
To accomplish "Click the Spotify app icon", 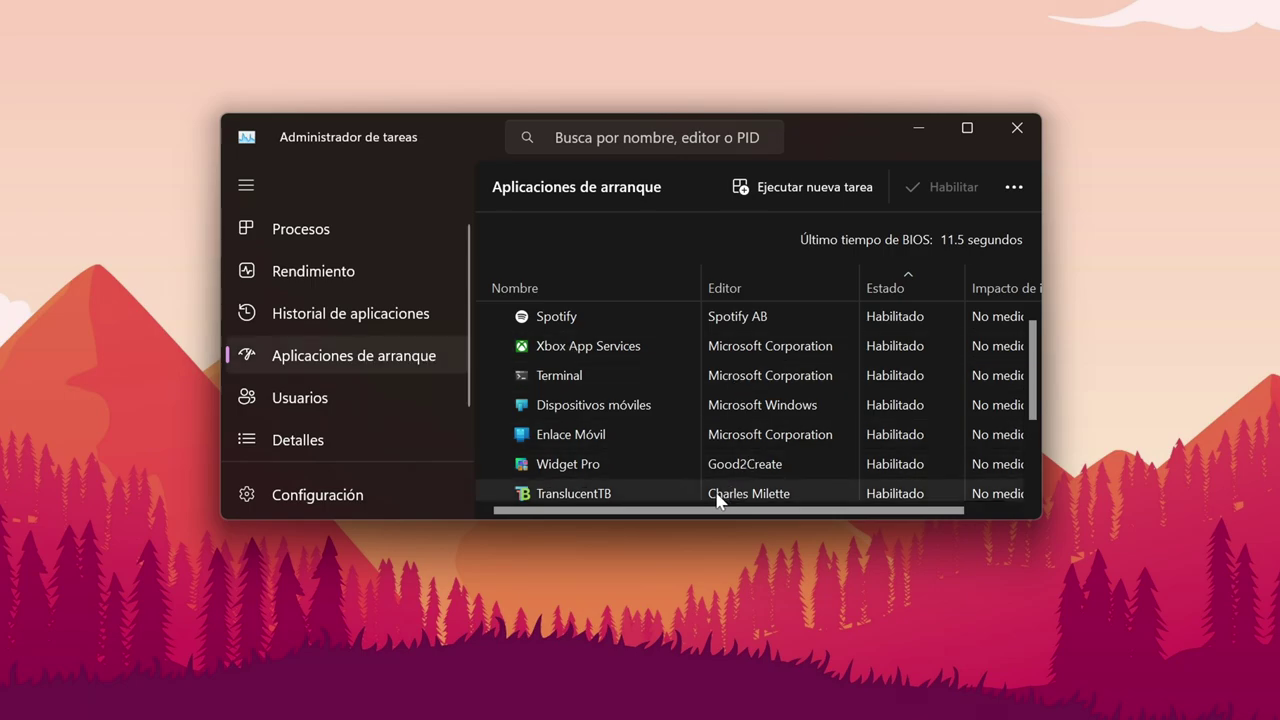I will pyautogui.click(x=521, y=316).
